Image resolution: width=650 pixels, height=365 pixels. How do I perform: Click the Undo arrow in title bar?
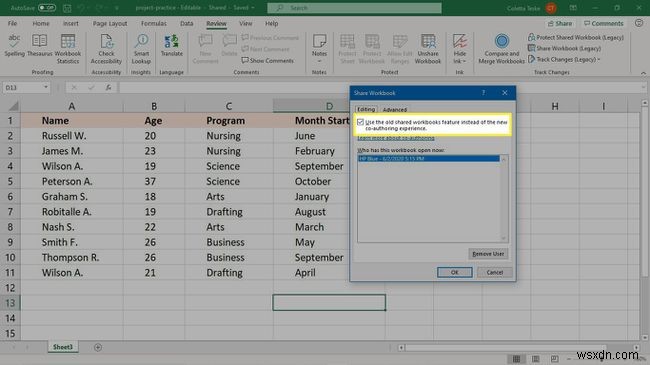[x=82, y=8]
